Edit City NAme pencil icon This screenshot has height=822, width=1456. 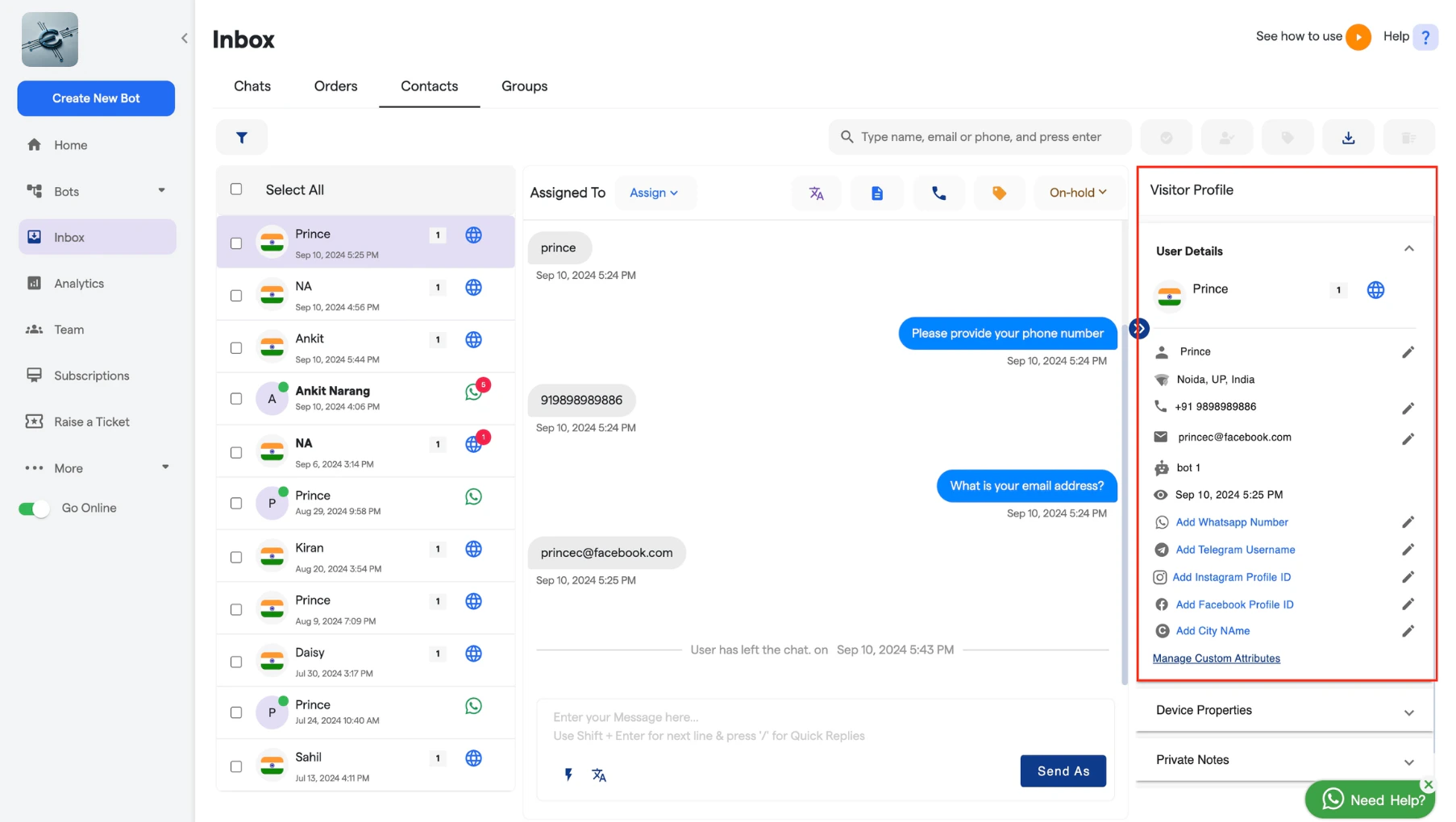click(1408, 631)
